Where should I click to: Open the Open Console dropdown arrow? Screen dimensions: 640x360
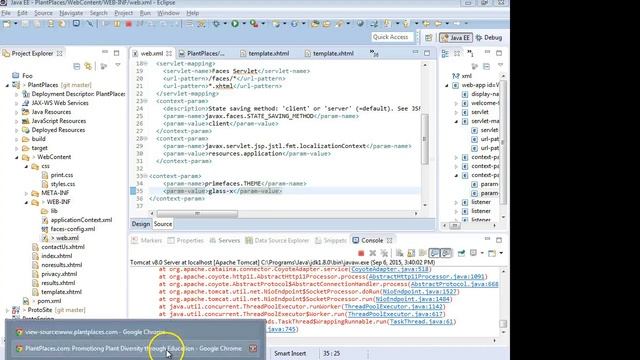pyautogui.click(x=501, y=253)
